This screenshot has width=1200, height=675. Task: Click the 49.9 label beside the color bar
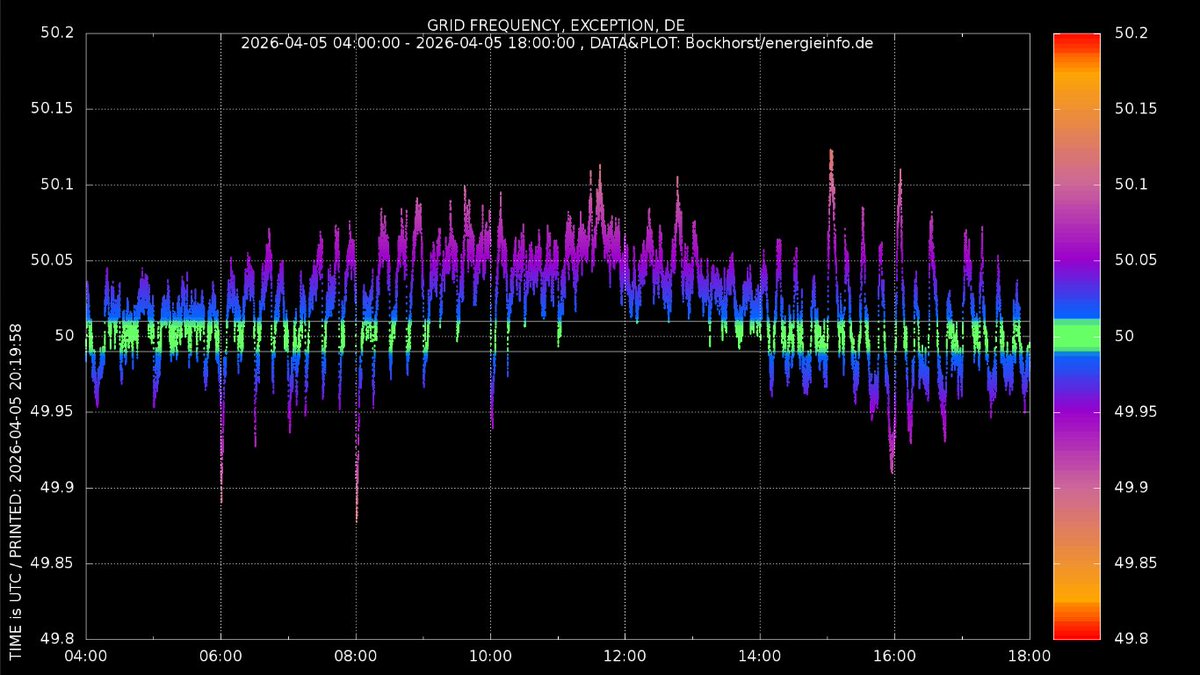click(x=1132, y=488)
